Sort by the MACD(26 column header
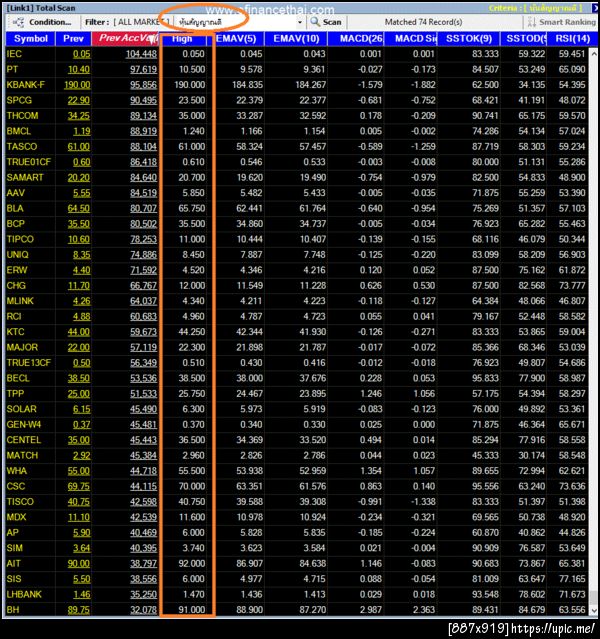 [356, 39]
